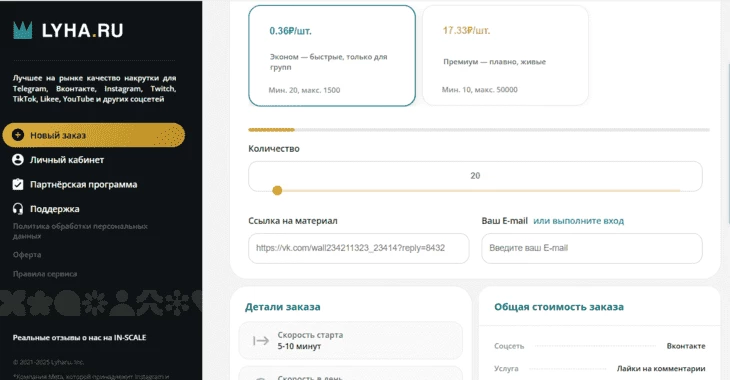
Task: Click the Количество input showing 20
Action: click(475, 176)
